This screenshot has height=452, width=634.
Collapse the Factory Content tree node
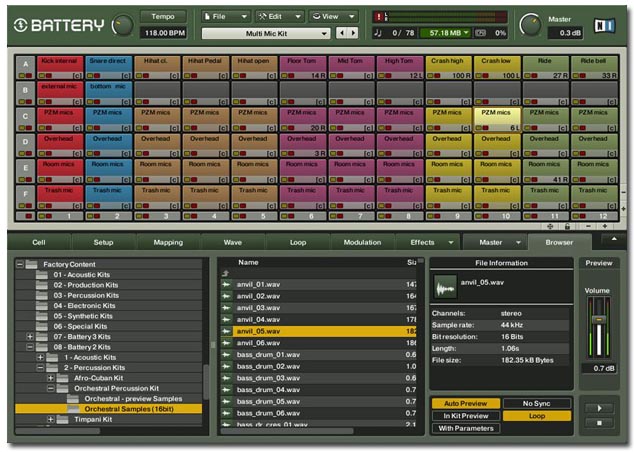tap(20, 264)
